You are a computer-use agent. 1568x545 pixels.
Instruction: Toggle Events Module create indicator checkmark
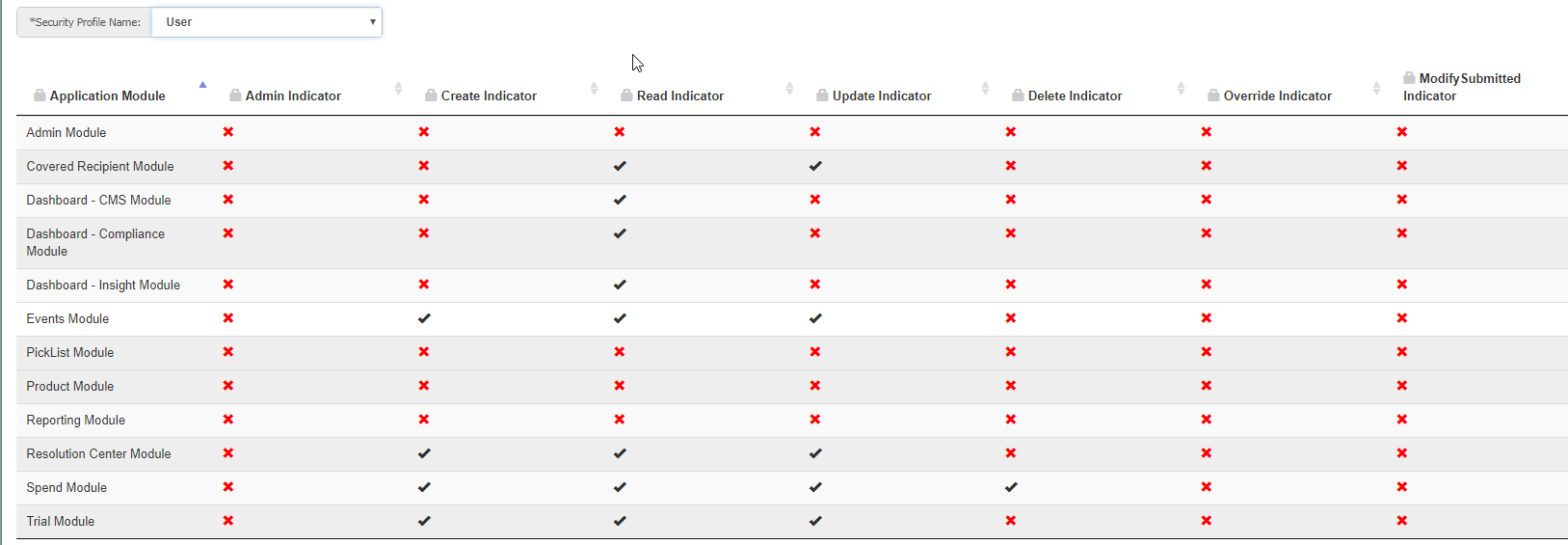click(x=424, y=318)
